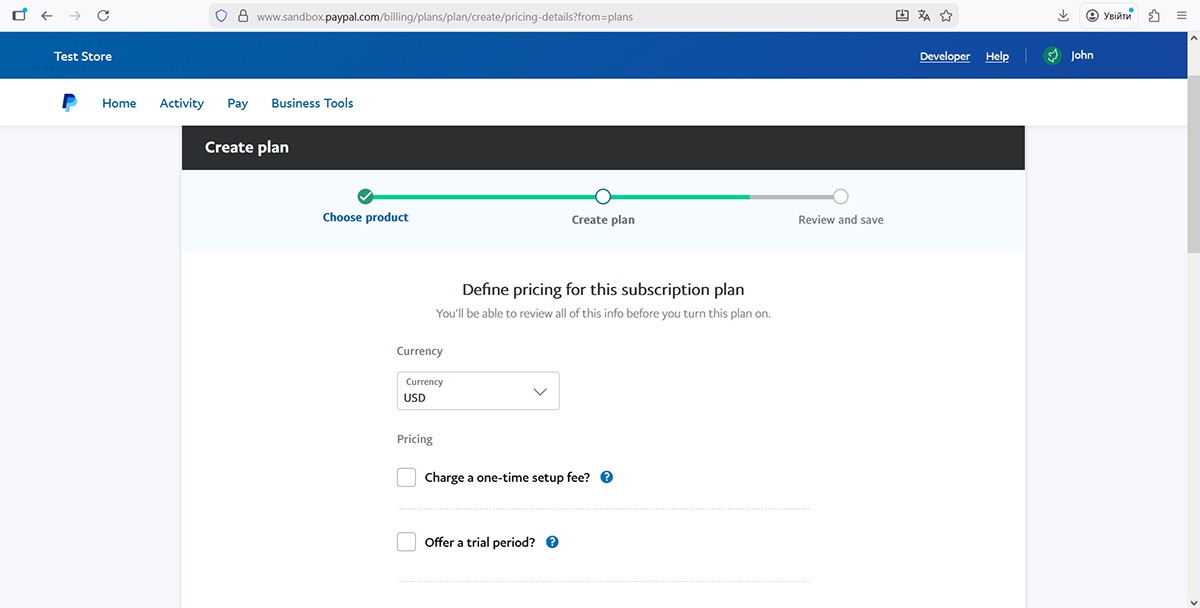Open the browser tab overview icon
This screenshot has height=608, width=1200.
click(19, 15)
